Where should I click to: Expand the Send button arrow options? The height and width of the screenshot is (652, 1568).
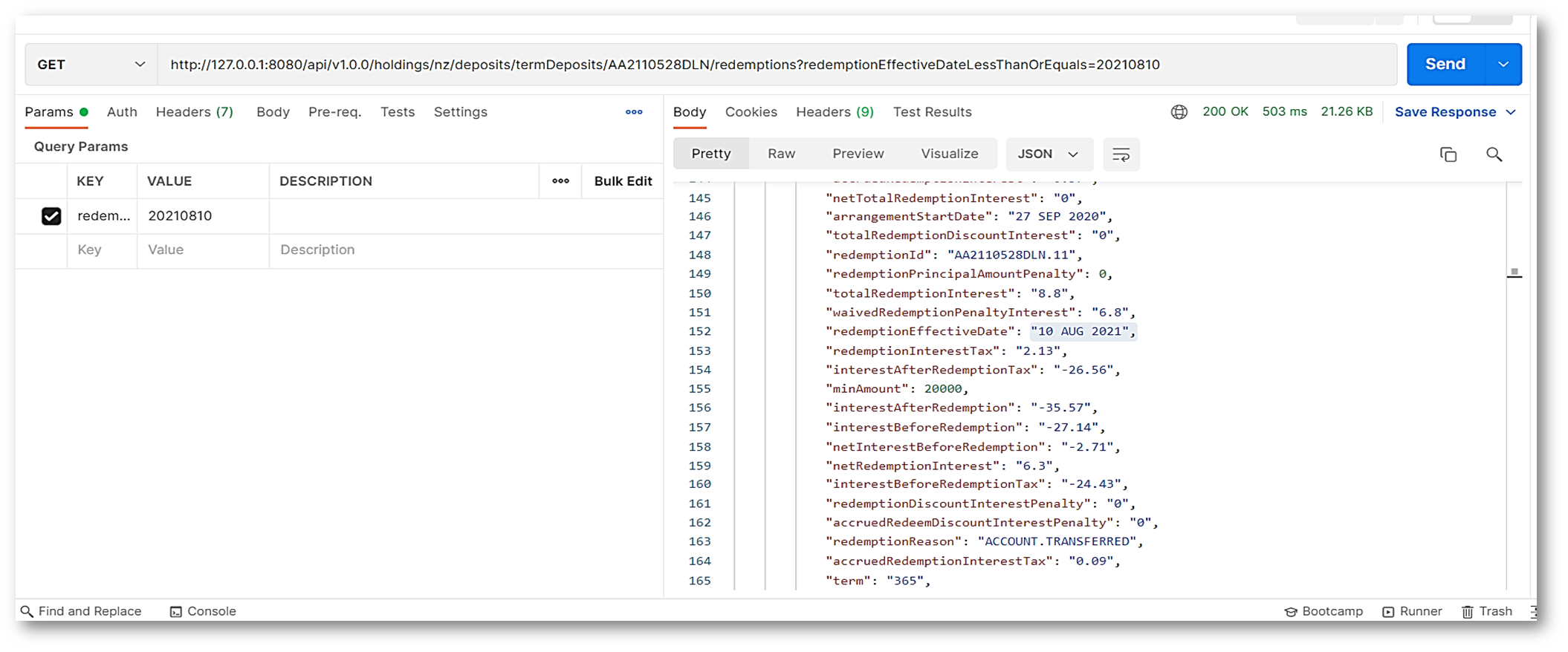click(1503, 65)
